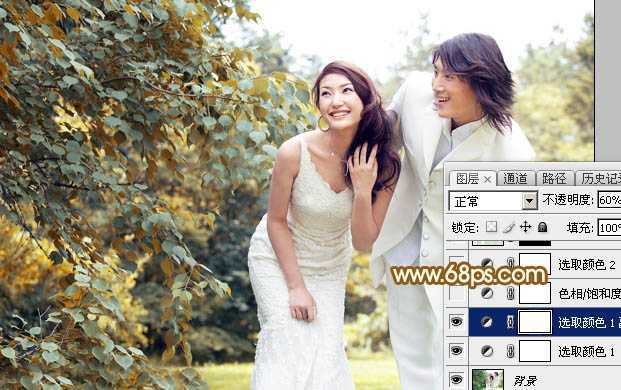Click mask link icon of 选取颜色 1 副本 layer
This screenshot has height=390, width=621.
click(x=511, y=322)
